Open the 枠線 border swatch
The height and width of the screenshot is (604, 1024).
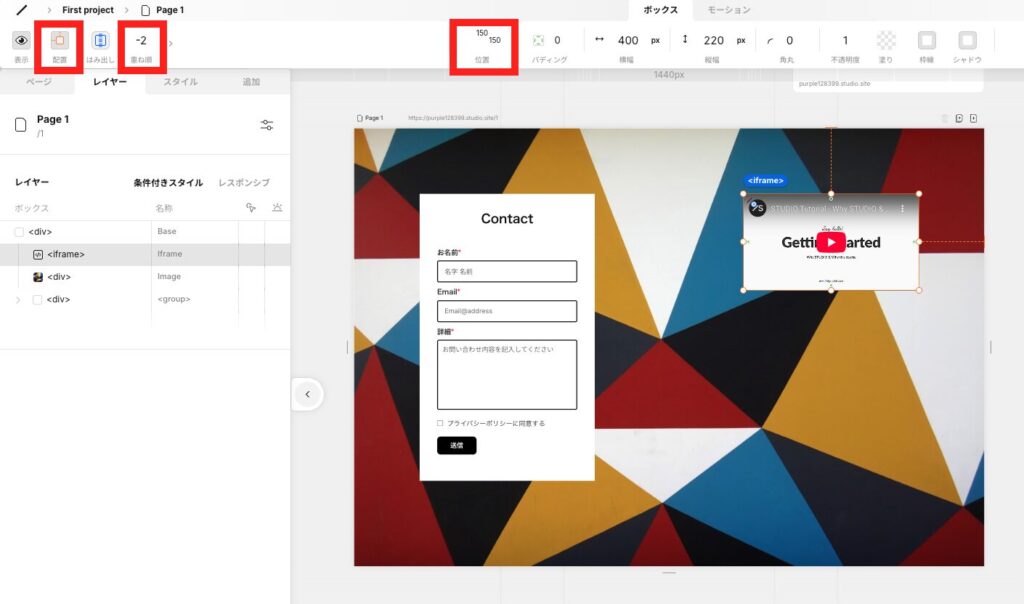(926, 40)
